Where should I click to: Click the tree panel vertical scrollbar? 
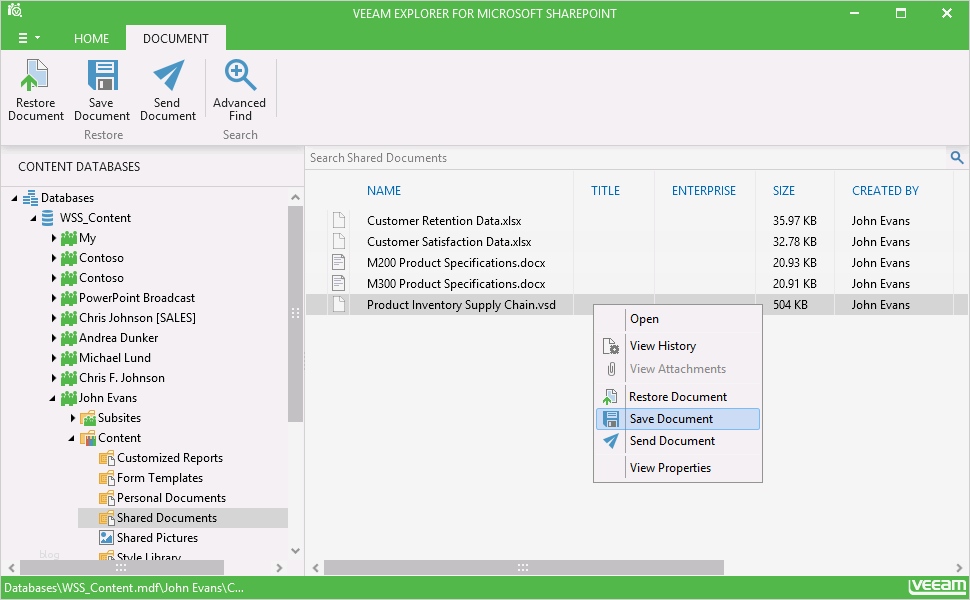295,314
